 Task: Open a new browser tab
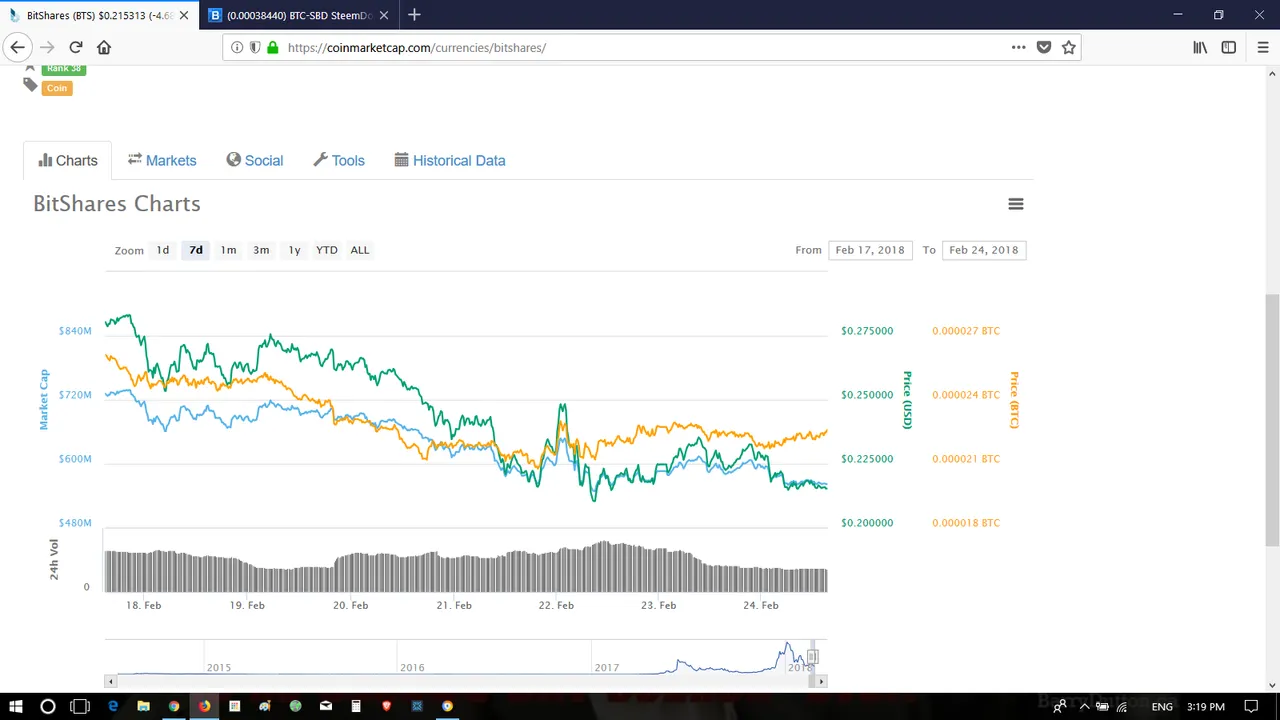[414, 15]
